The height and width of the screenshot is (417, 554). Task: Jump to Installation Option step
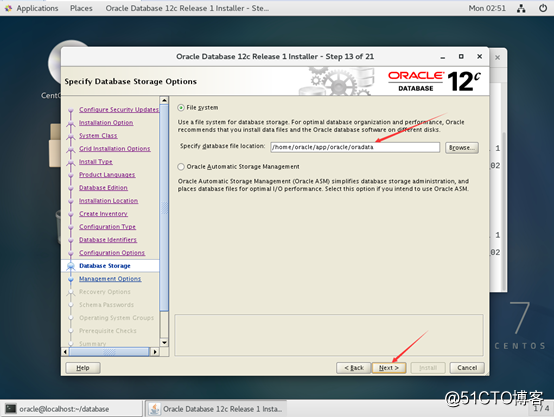pyautogui.click(x=106, y=123)
